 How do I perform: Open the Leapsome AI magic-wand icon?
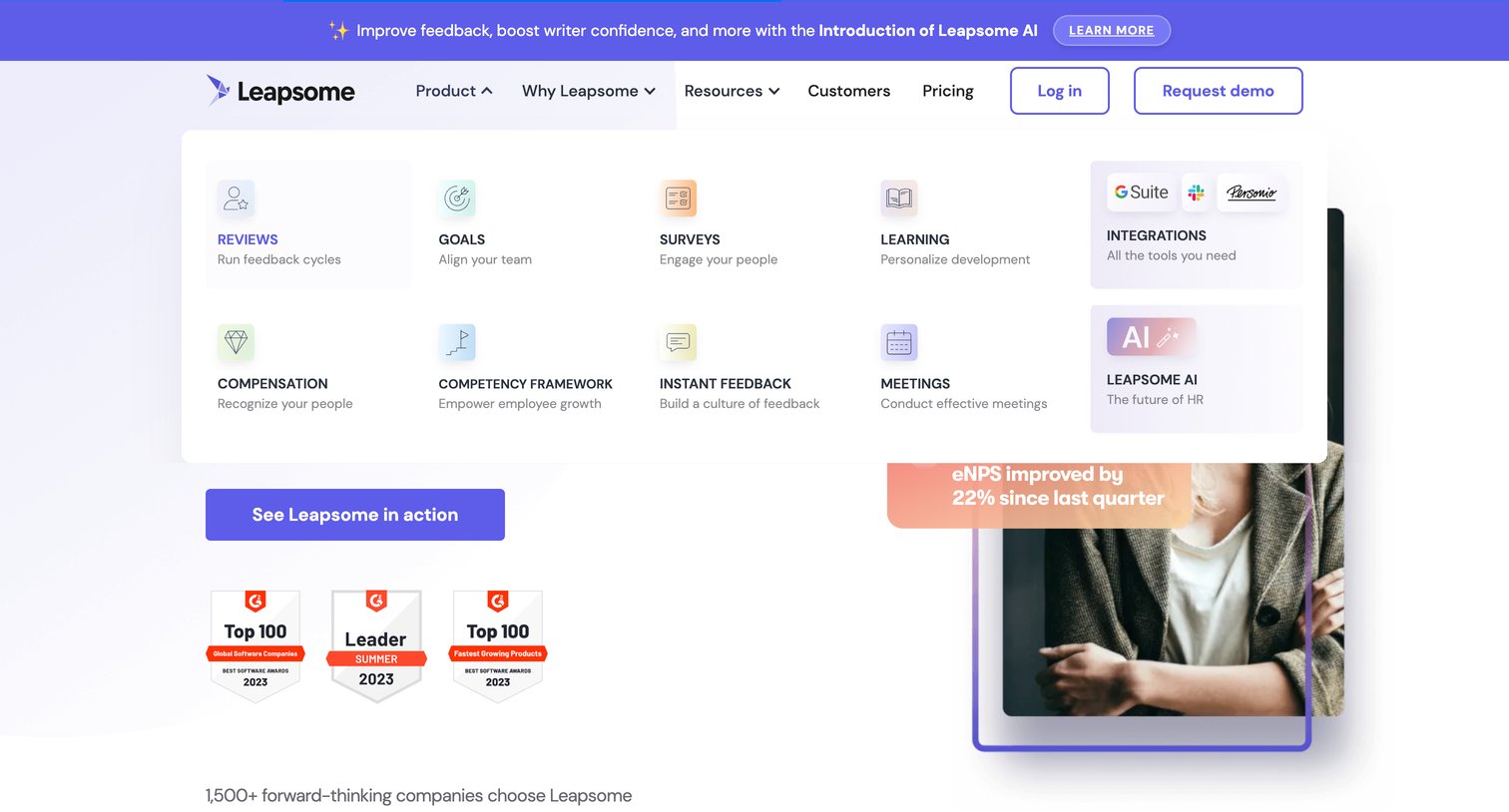pyautogui.click(x=1151, y=337)
